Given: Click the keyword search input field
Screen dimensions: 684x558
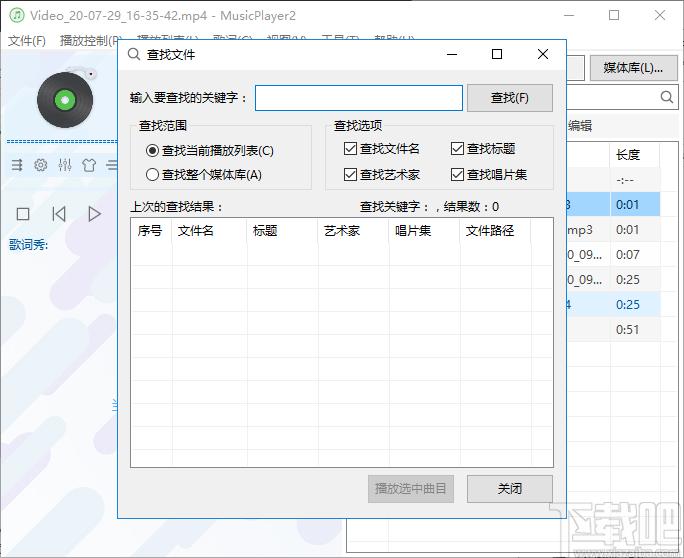Looking at the screenshot, I should [x=359, y=98].
